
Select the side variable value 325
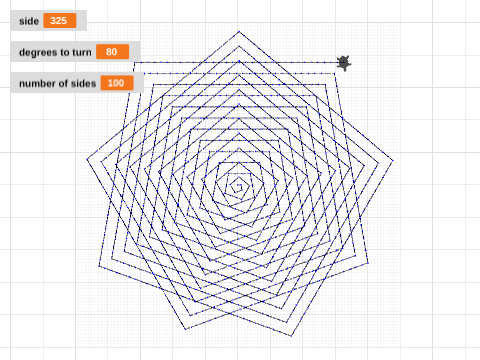click(60, 21)
